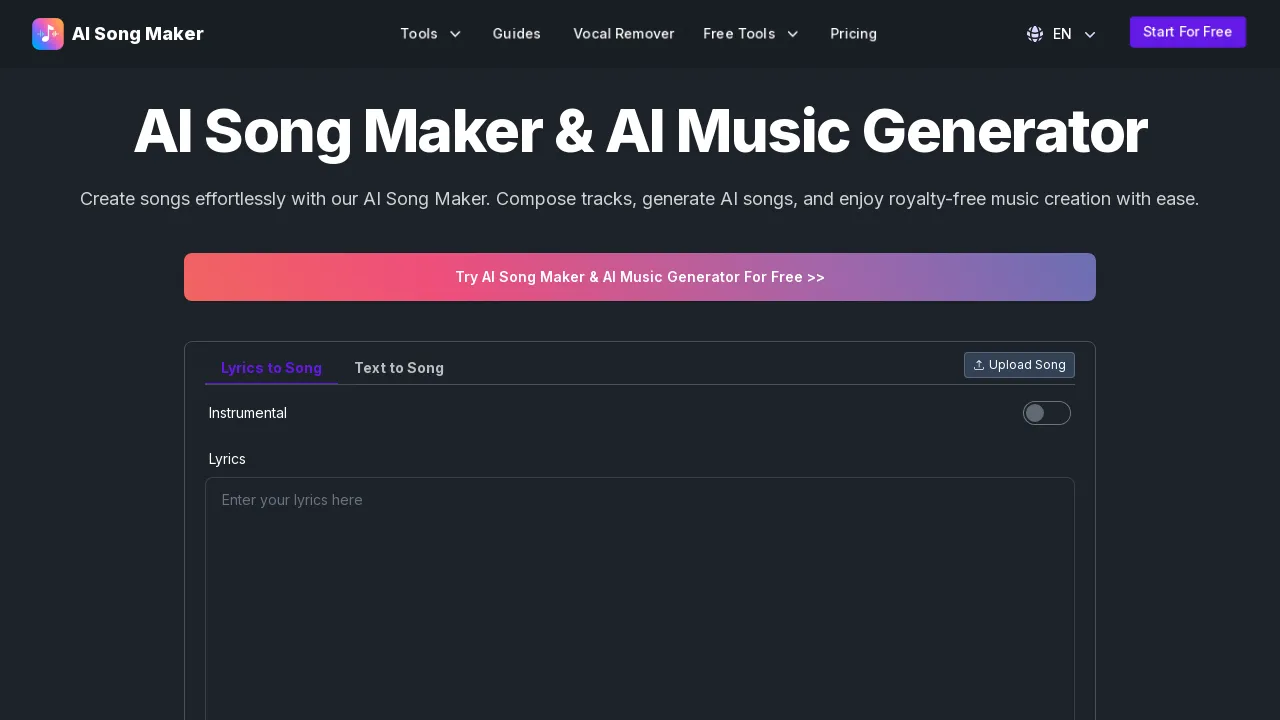Select the Lyrics to Song tab
This screenshot has height=720, width=1280.
pyautogui.click(x=271, y=368)
